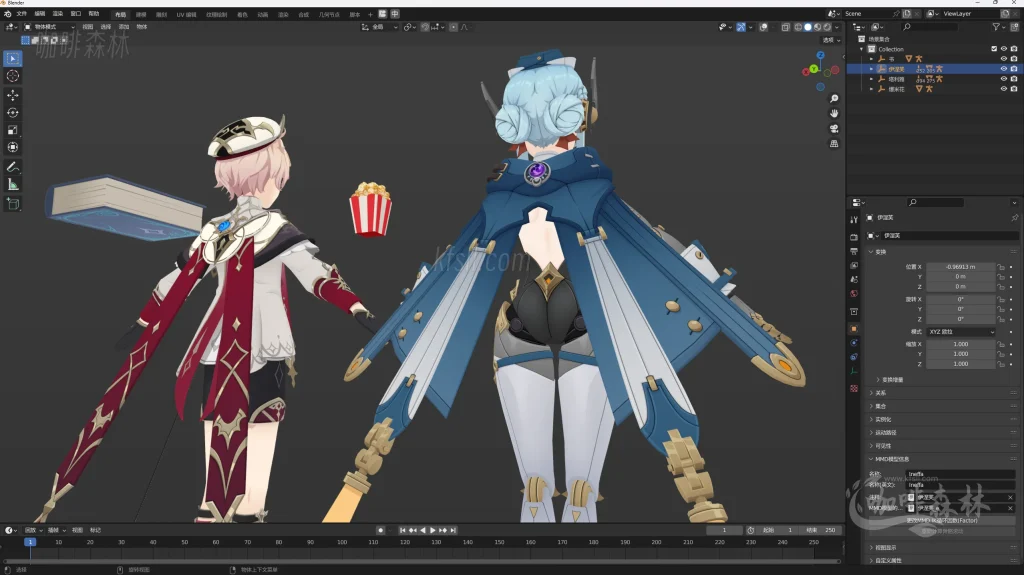Enable material preview shading mode
Viewport: 1024px width, 575px height.
[x=818, y=27]
